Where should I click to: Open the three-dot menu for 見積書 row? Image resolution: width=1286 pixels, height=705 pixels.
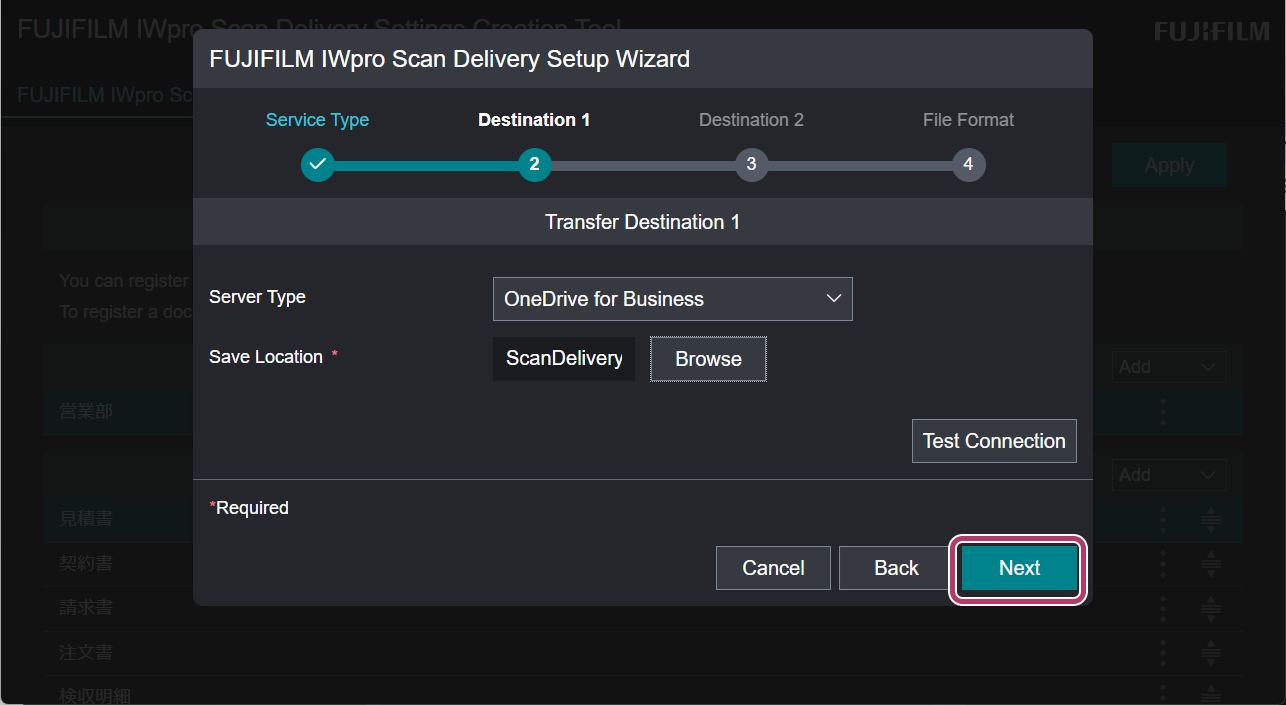pyautogui.click(x=1162, y=519)
